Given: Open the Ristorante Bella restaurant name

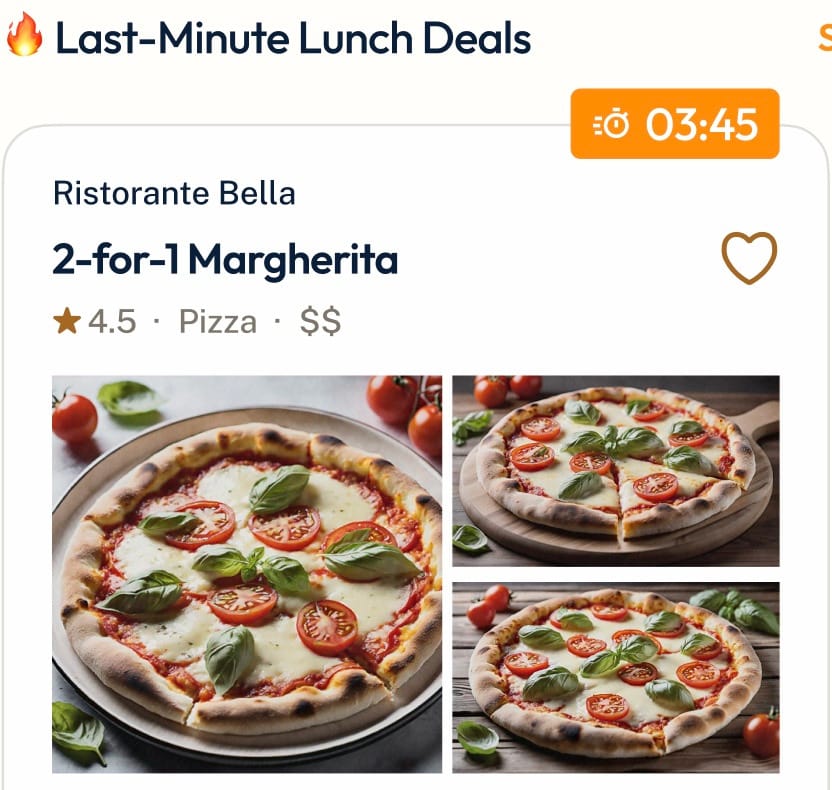Looking at the screenshot, I should pos(174,192).
